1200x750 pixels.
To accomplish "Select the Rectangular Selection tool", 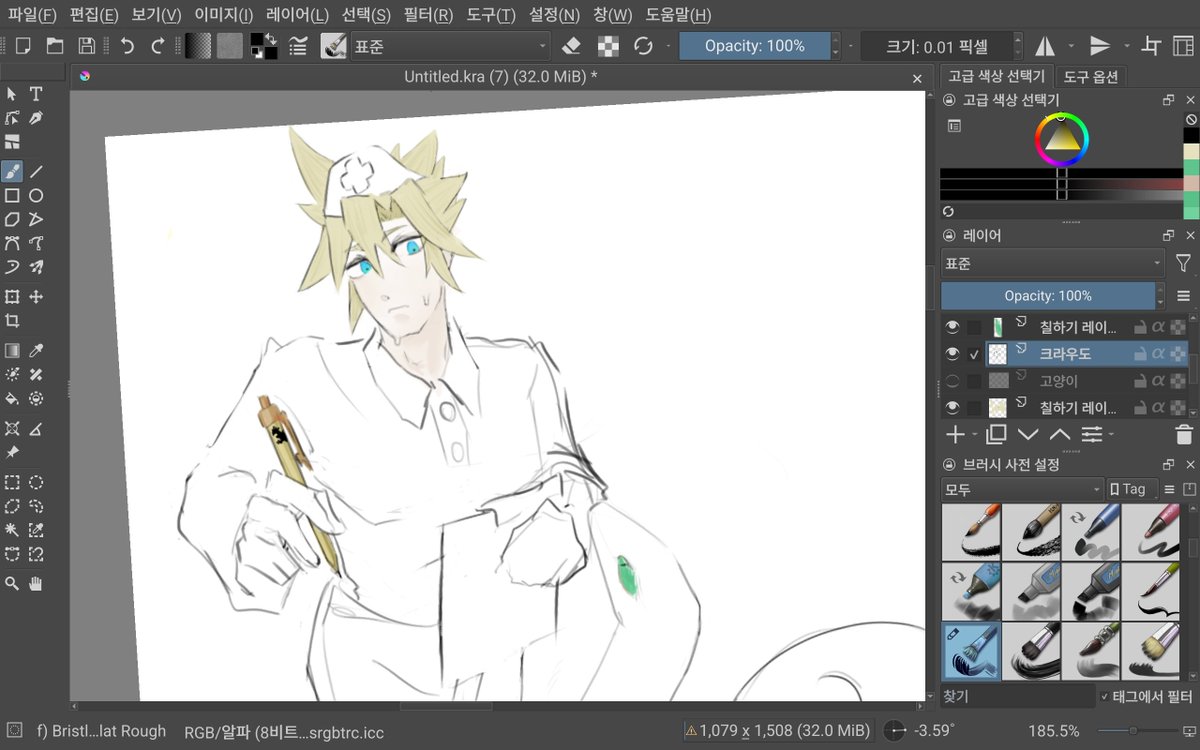I will [x=12, y=482].
